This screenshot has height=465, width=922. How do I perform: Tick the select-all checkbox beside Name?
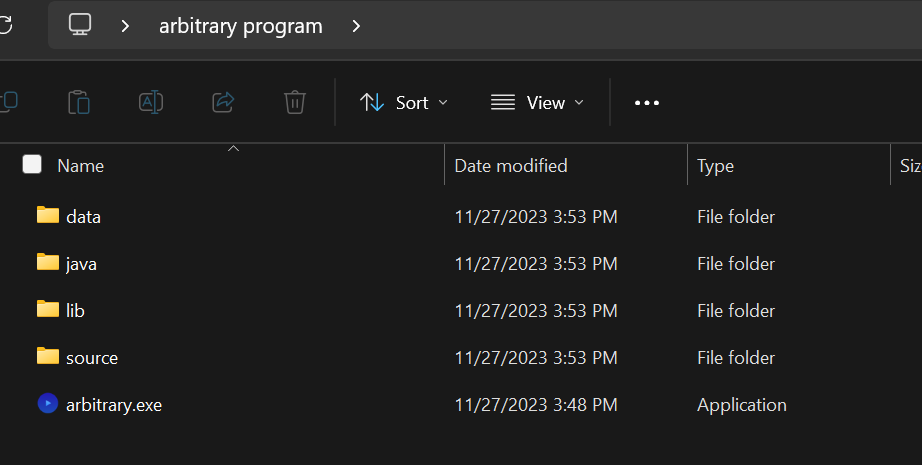tap(32, 164)
